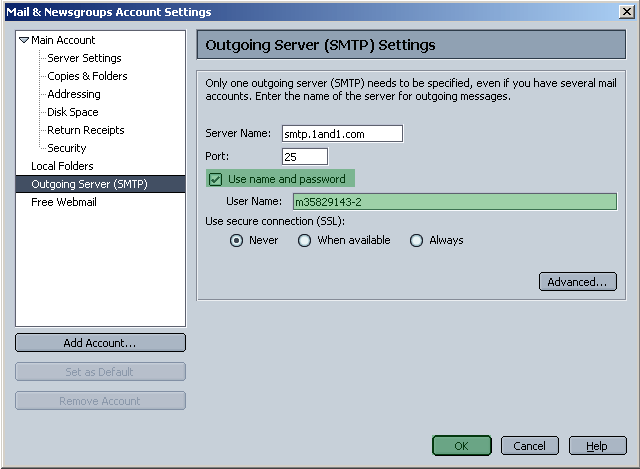
Task: Choose When available for secure connection
Action: [x=305, y=240]
